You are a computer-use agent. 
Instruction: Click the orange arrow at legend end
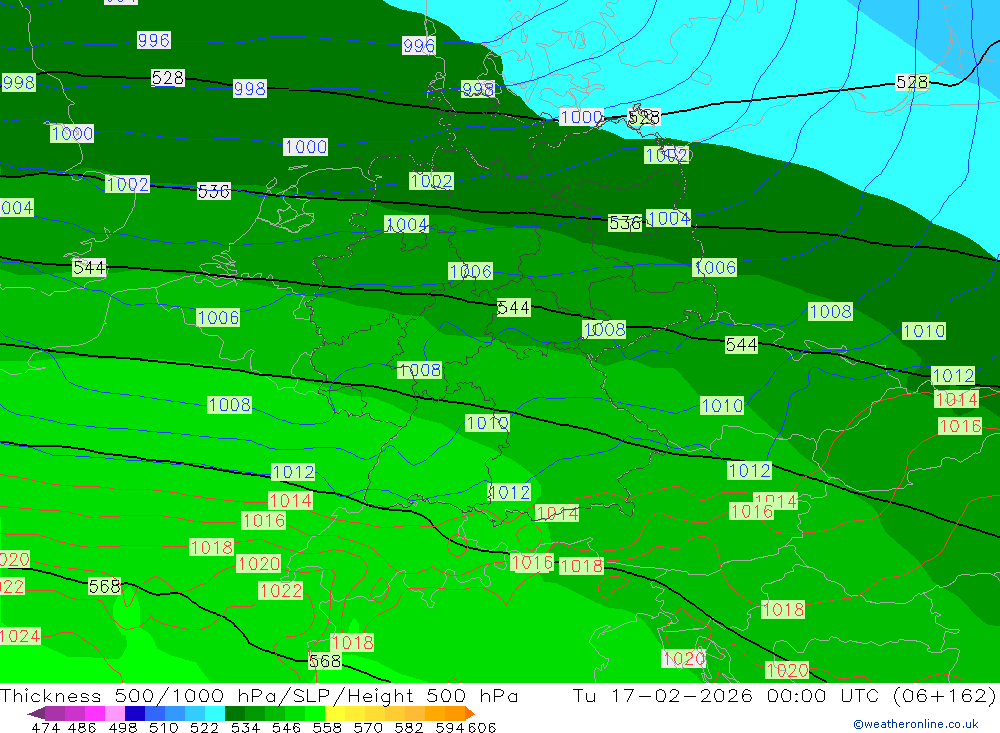[470, 713]
